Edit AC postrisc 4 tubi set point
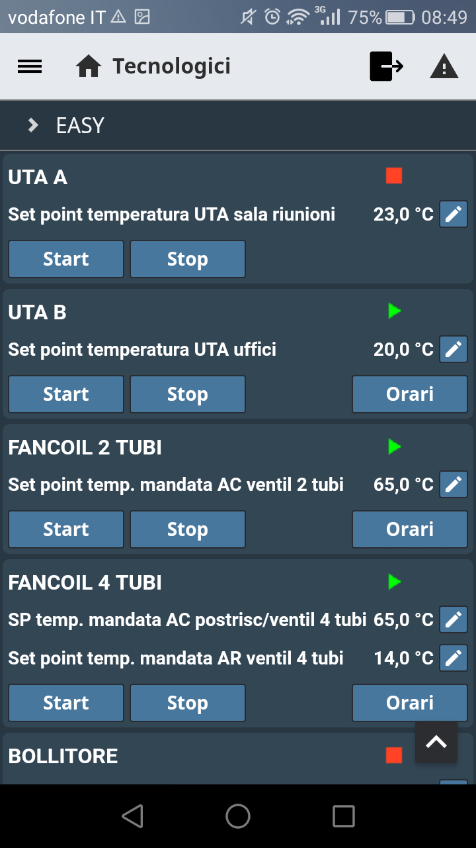The height and width of the screenshot is (848, 476). pos(453,620)
